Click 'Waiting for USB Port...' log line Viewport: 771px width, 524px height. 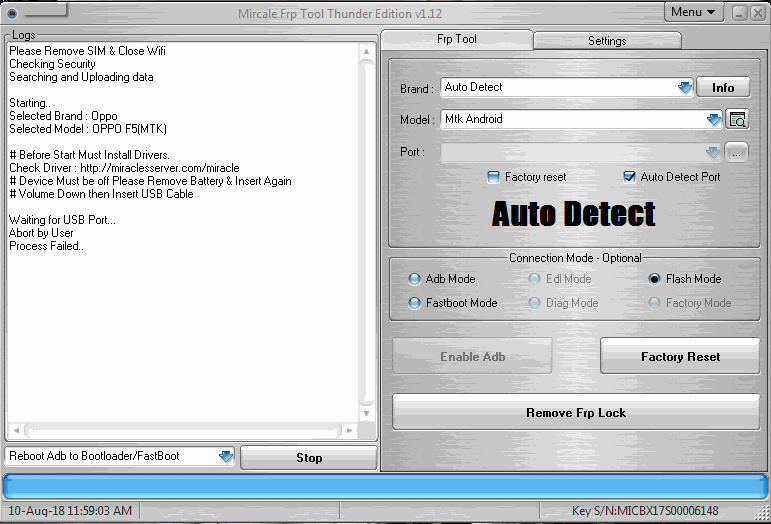[62, 220]
